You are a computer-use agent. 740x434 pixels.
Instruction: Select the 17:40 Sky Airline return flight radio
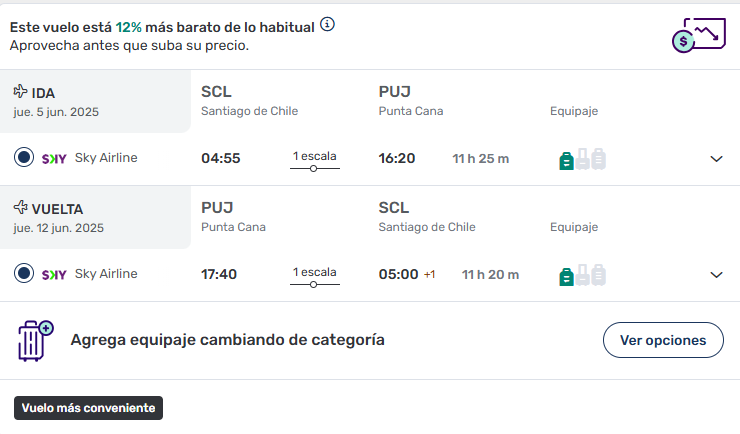pyautogui.click(x=24, y=274)
